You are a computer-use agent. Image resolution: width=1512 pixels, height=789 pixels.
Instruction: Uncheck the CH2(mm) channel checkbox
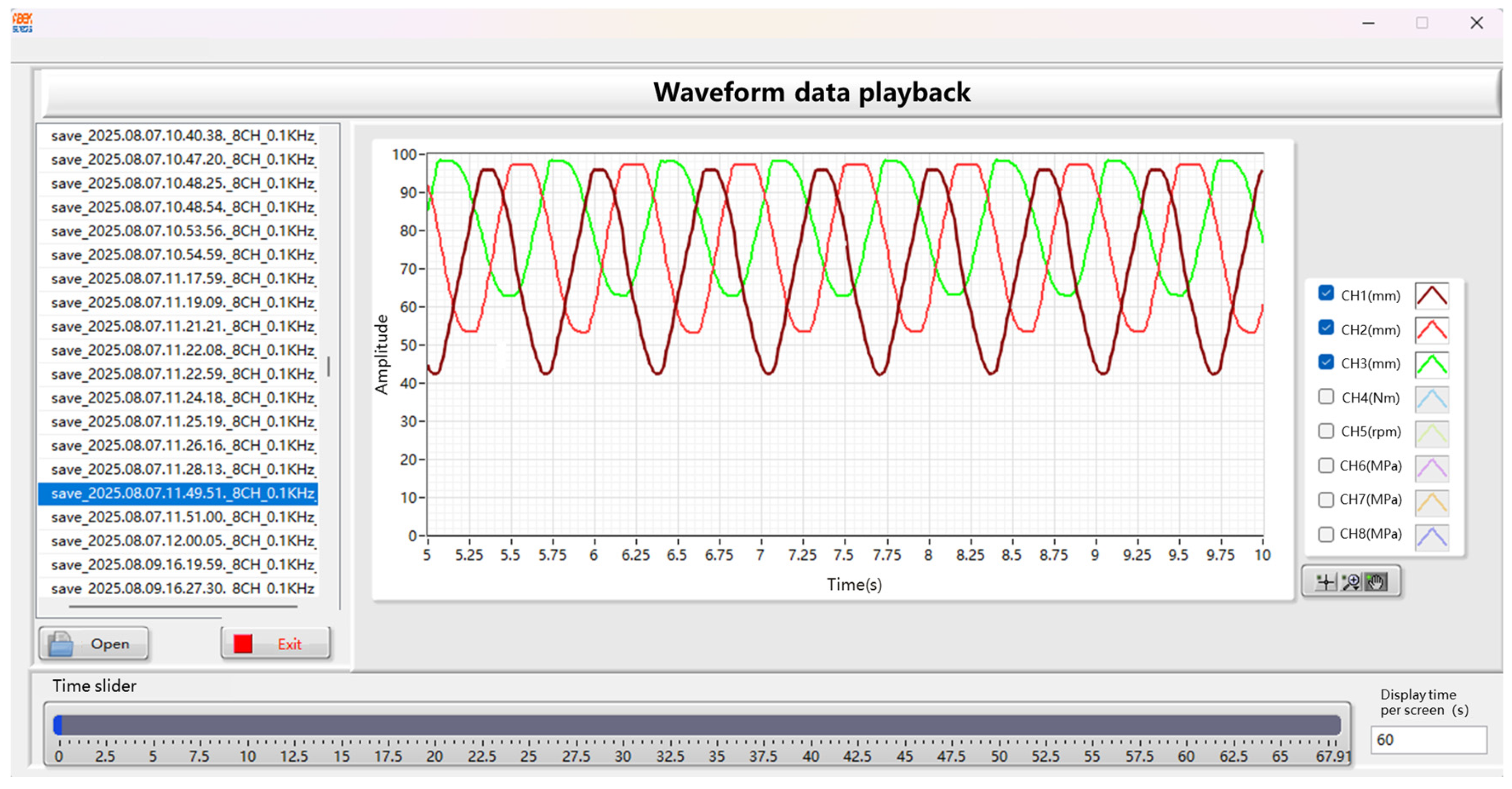(1326, 327)
